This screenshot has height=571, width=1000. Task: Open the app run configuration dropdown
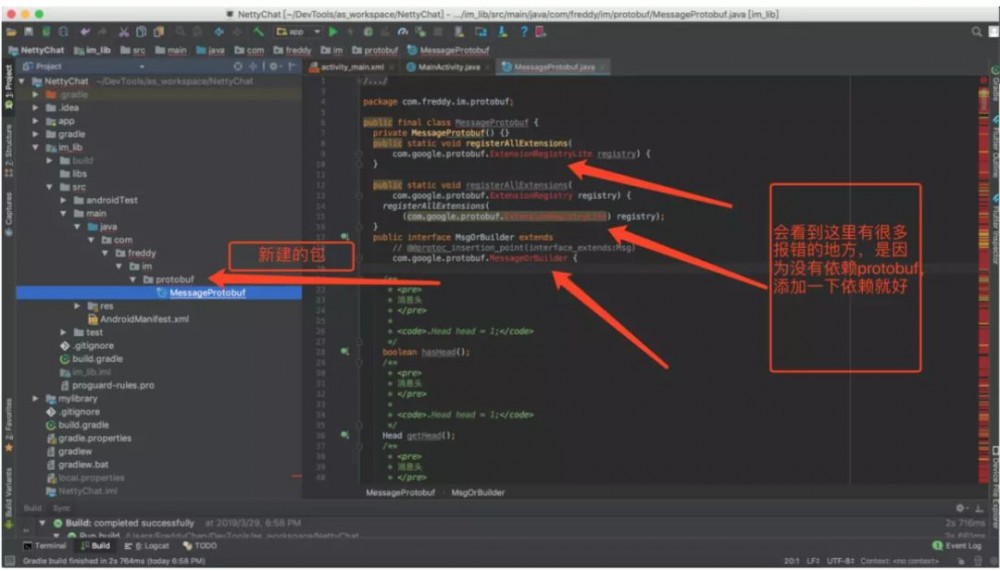(298, 32)
